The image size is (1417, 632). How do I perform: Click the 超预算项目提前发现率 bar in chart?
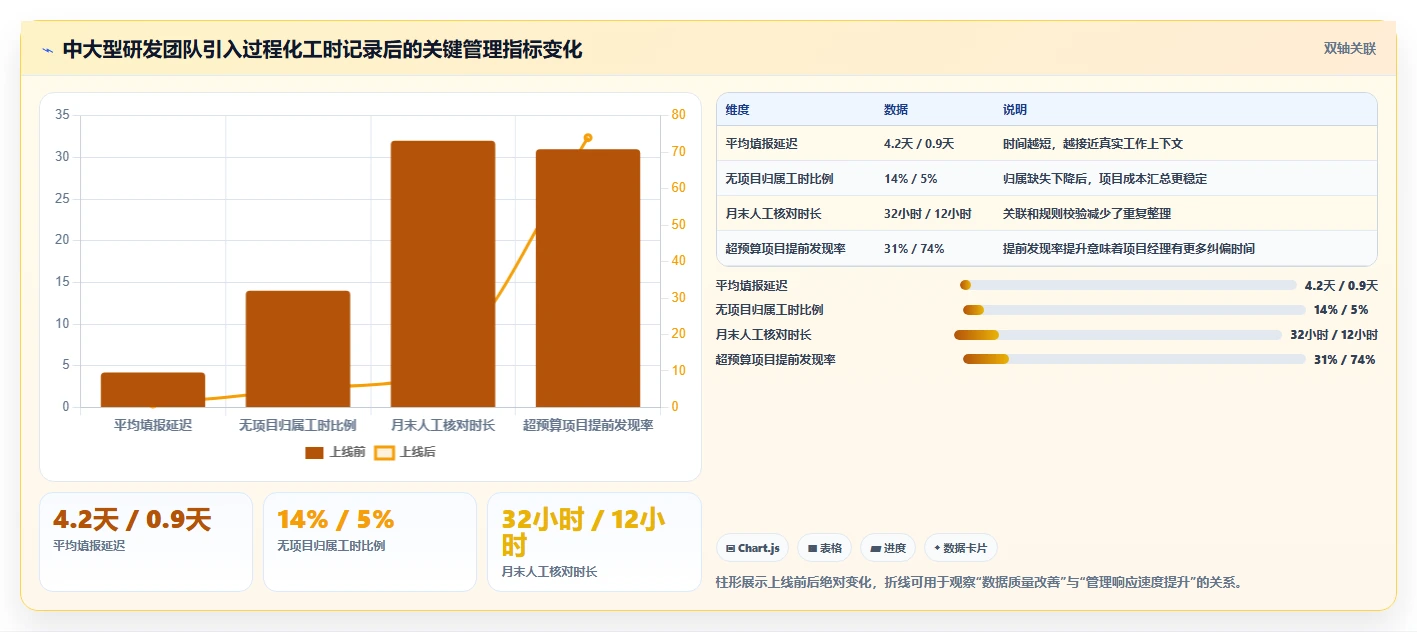[588, 278]
